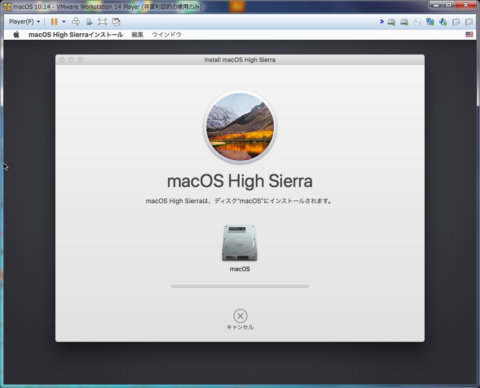Image resolution: width=480 pixels, height=388 pixels.
Task: Open the network adapter device icon
Action: pyautogui.click(x=430, y=22)
